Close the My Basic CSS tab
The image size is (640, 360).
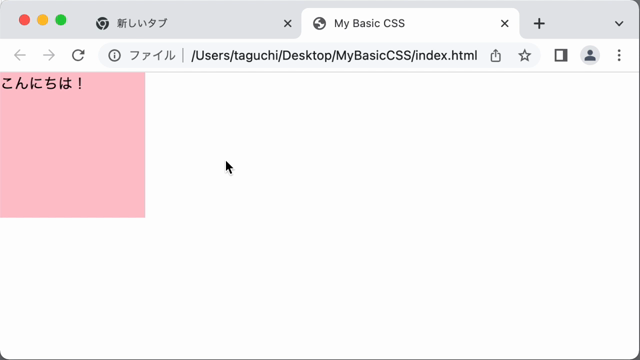click(504, 23)
